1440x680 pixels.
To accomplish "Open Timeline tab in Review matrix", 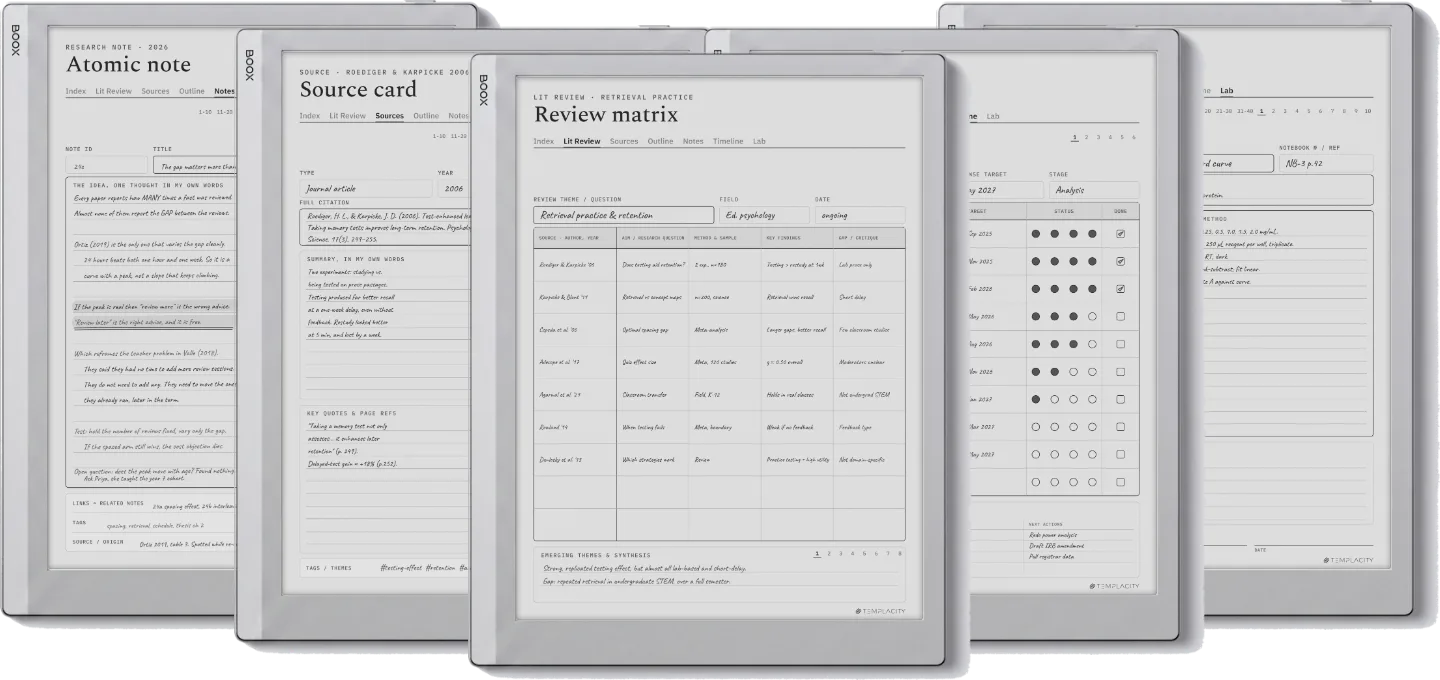I will coord(728,141).
